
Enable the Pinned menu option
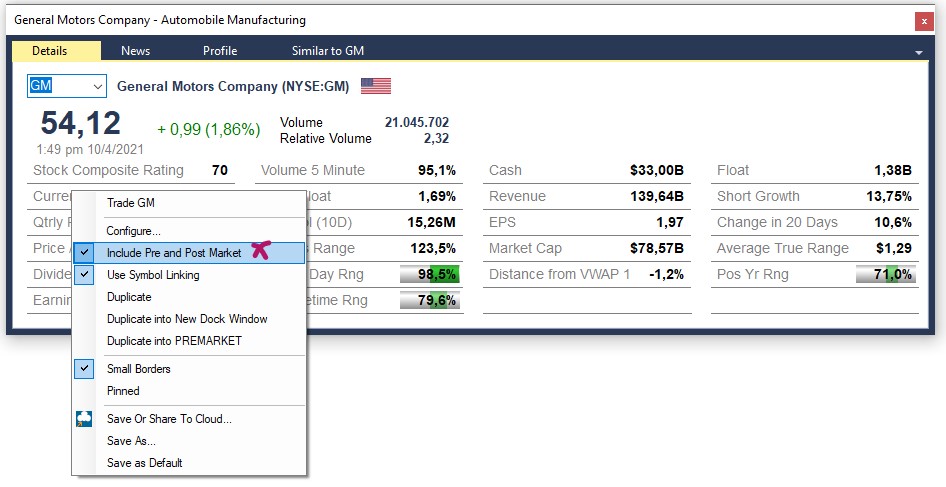click(x=123, y=391)
